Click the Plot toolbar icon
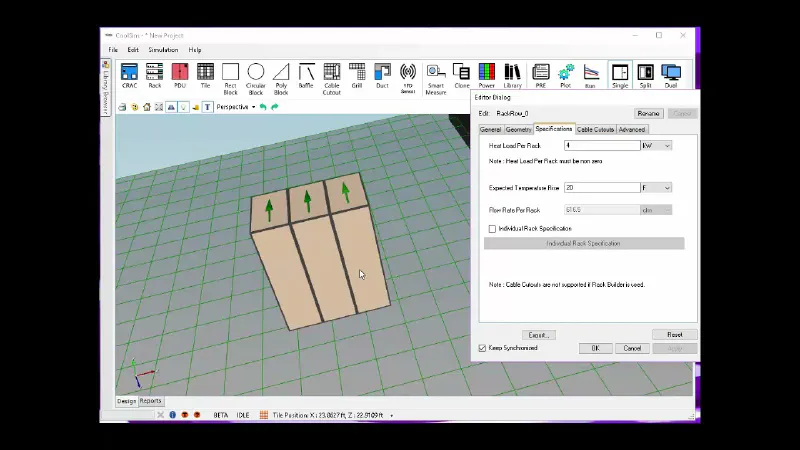 pyautogui.click(x=565, y=76)
